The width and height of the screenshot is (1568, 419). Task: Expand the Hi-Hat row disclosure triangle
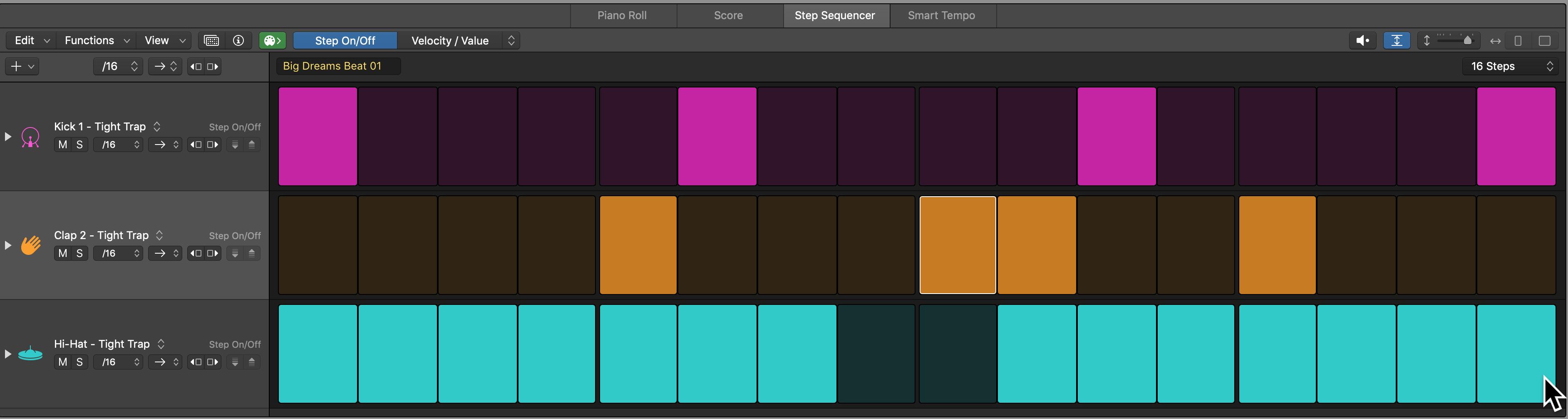[x=7, y=353]
